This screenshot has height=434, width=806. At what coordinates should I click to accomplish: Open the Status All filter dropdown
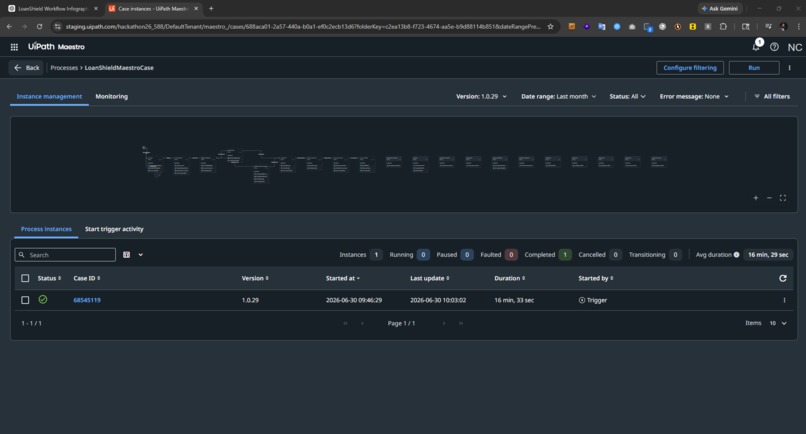(627, 96)
